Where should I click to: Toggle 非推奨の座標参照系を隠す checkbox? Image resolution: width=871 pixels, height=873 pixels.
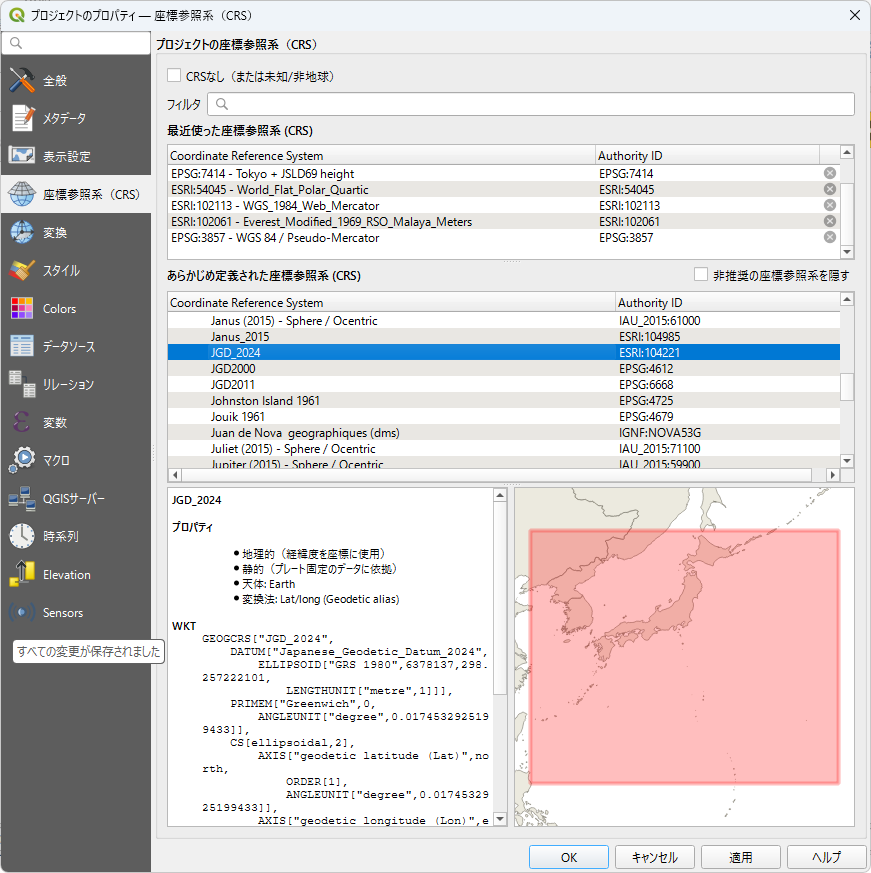click(x=701, y=274)
